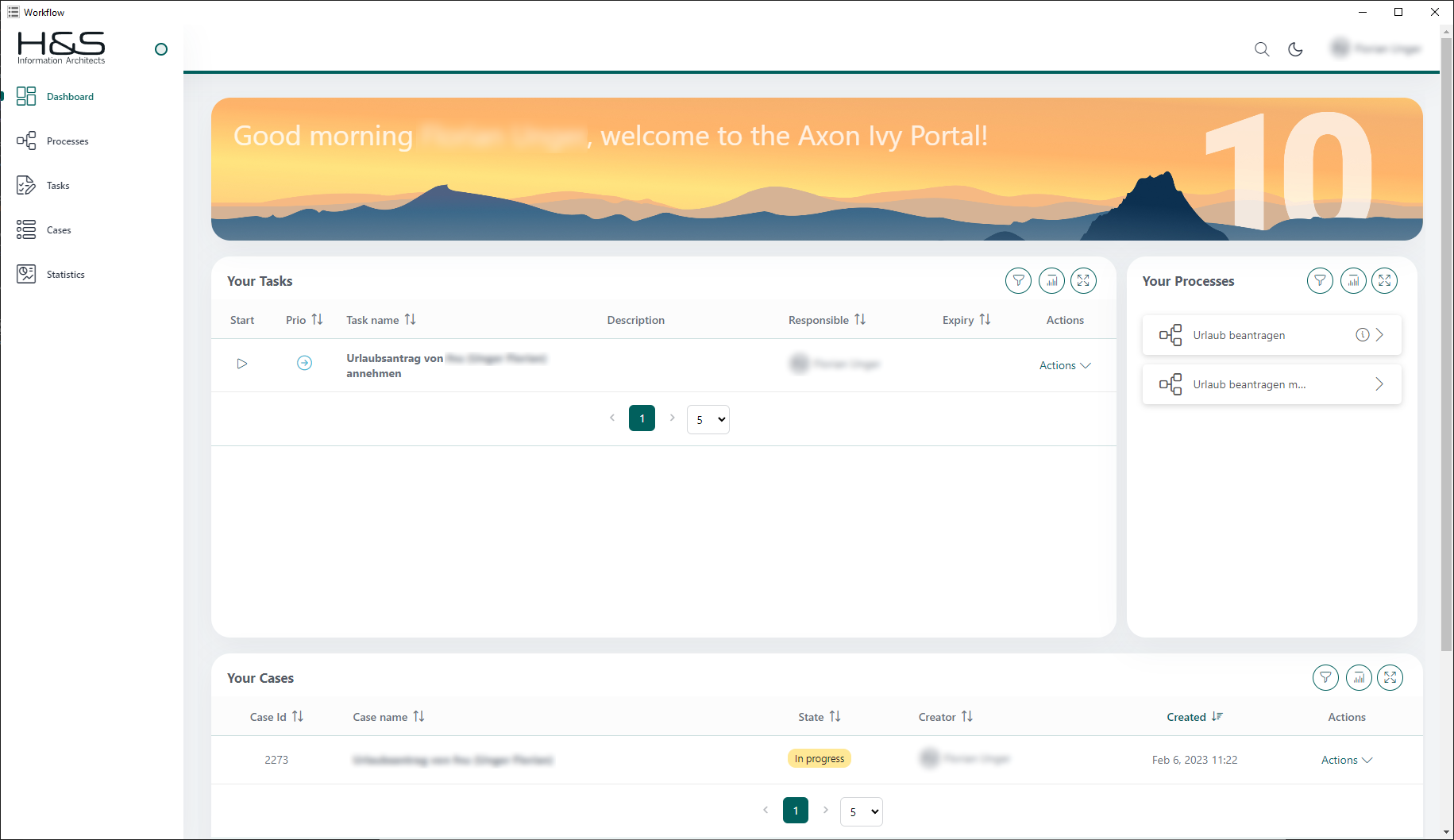Open filter for Your Processes widget
The image size is (1454, 840).
1320,280
